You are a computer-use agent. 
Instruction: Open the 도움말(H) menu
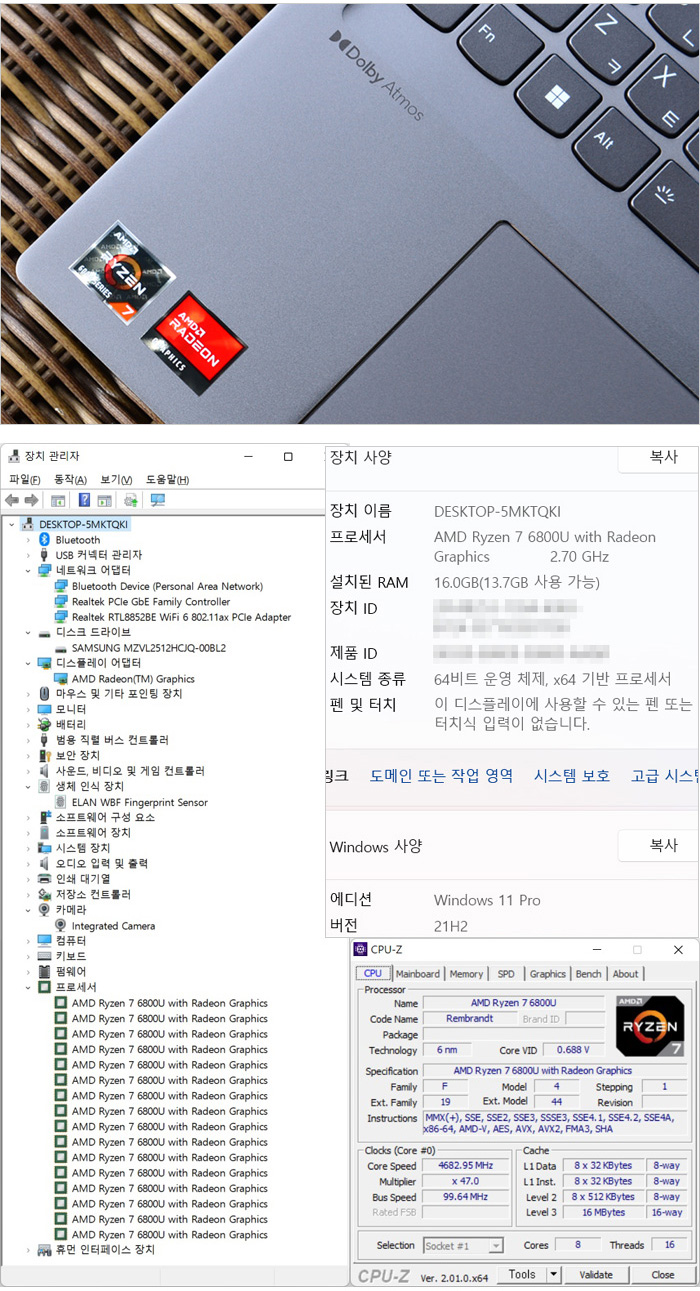(x=167, y=480)
